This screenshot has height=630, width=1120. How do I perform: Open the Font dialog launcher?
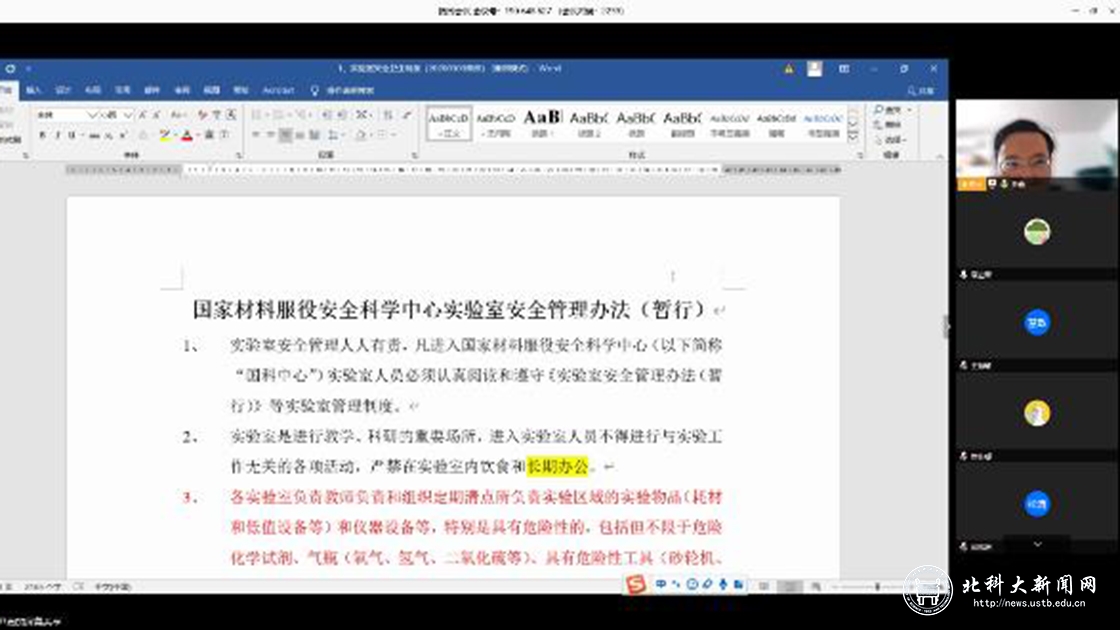coord(239,155)
